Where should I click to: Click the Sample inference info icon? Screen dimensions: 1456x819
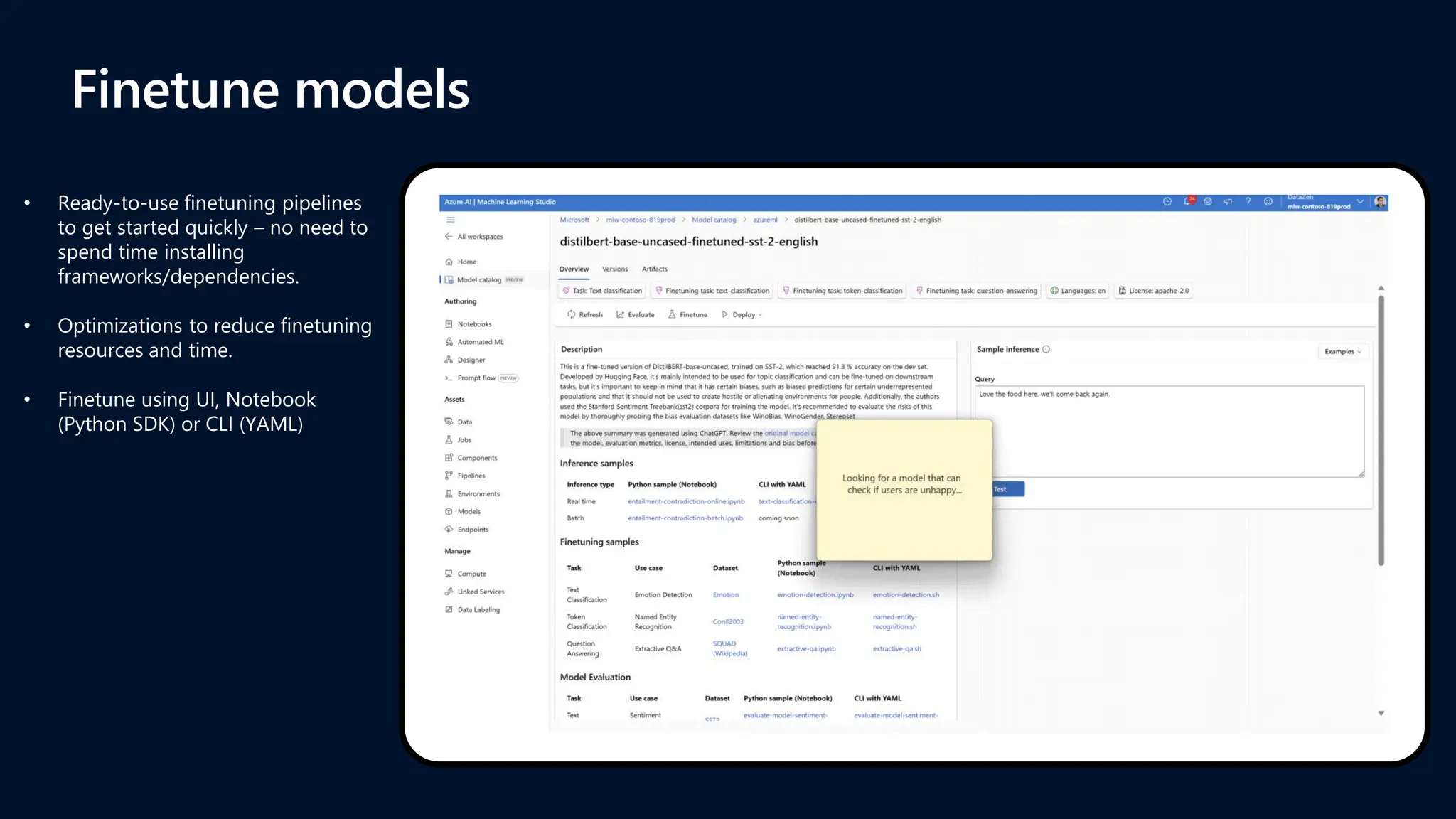[x=1046, y=349]
